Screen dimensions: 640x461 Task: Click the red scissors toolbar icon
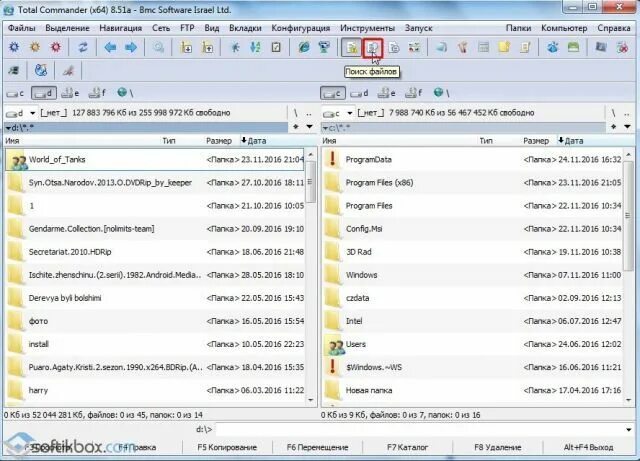point(622,47)
